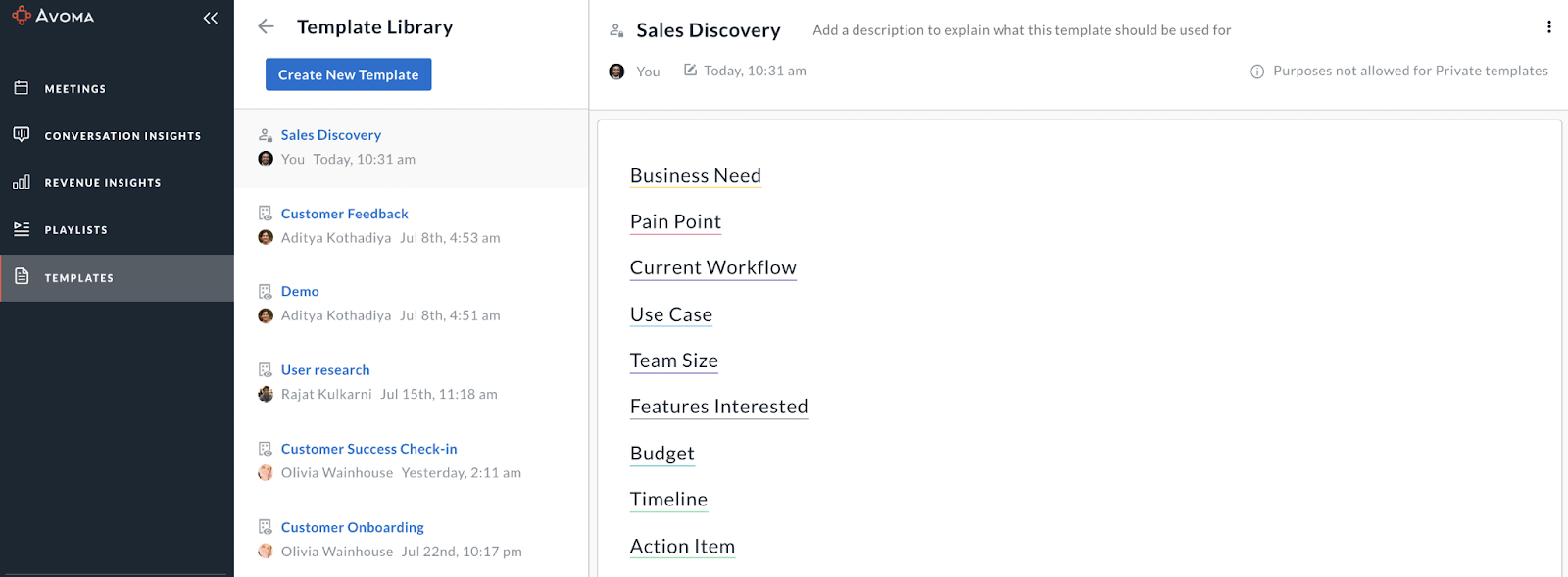Click the Sales Discovery template title

(708, 30)
